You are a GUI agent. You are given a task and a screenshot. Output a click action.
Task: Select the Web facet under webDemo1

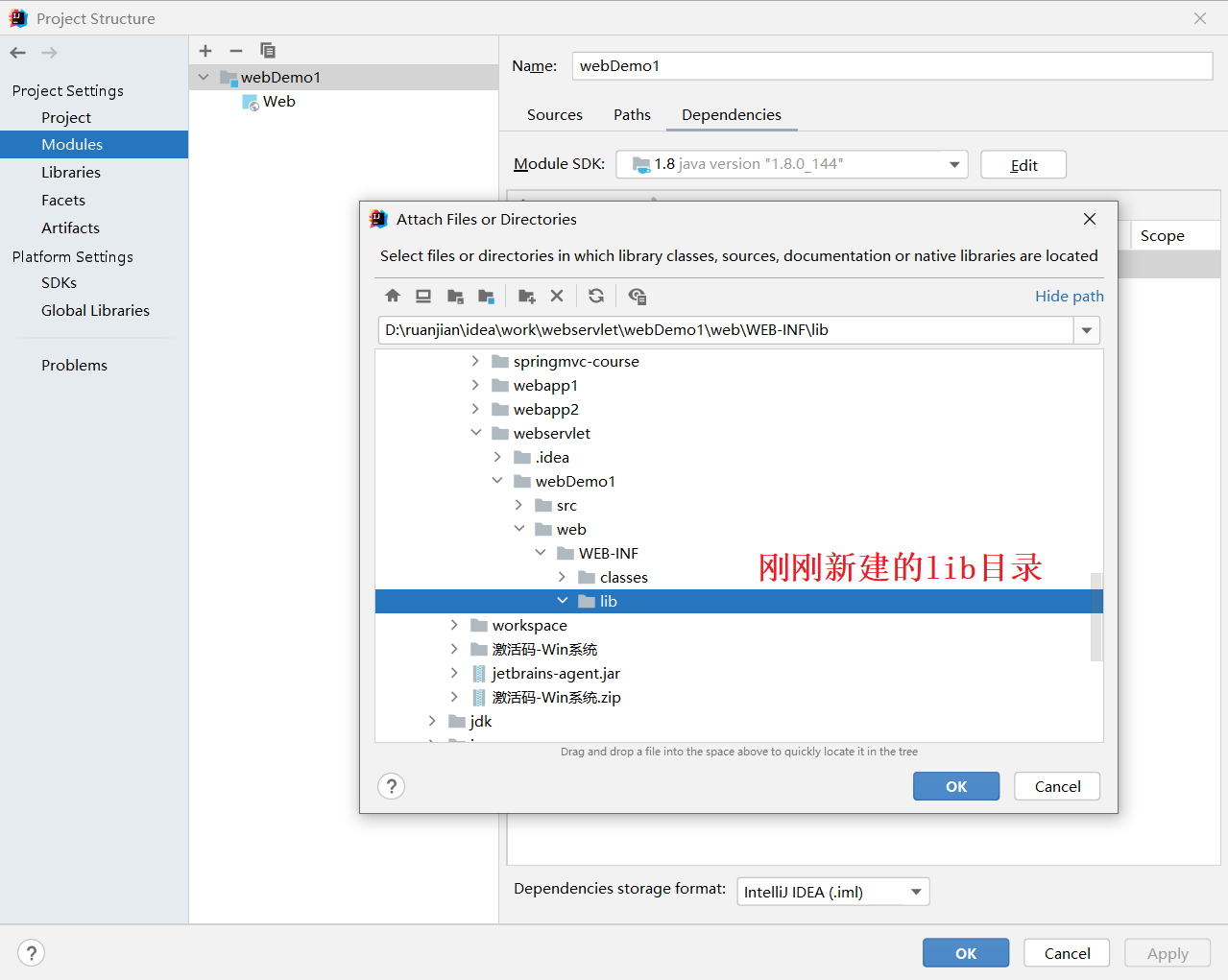click(279, 102)
